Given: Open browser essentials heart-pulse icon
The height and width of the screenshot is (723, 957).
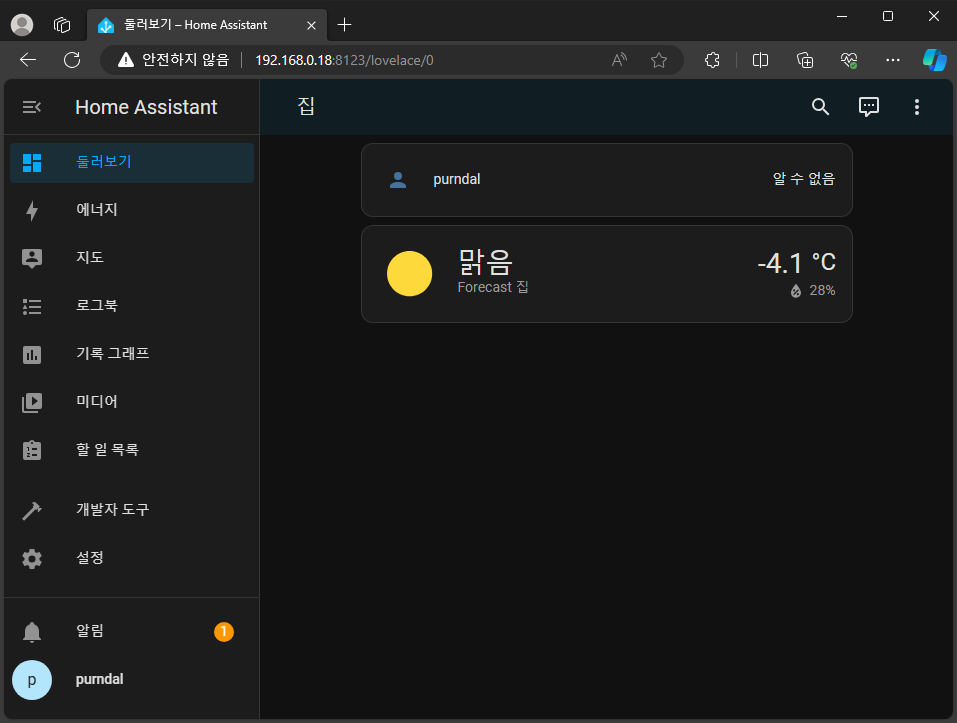Looking at the screenshot, I should point(848,60).
